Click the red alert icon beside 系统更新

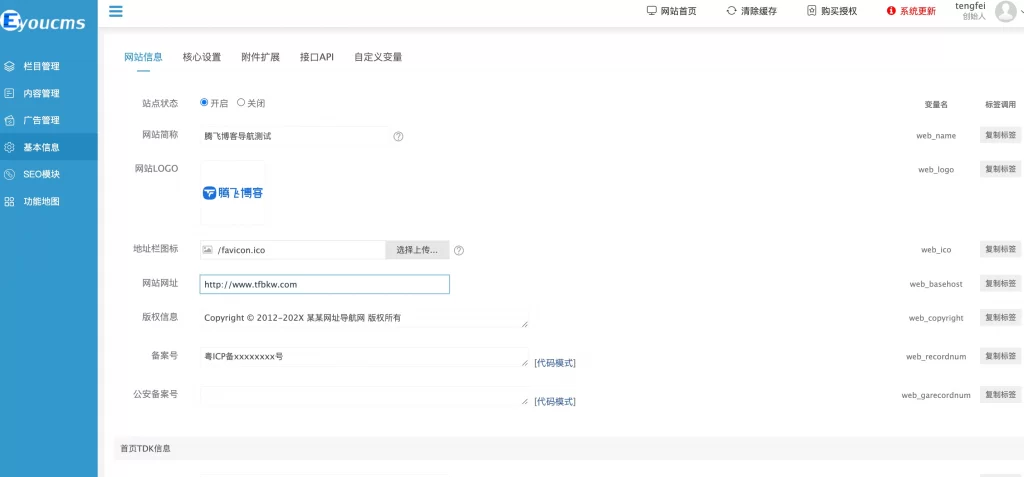891,10
